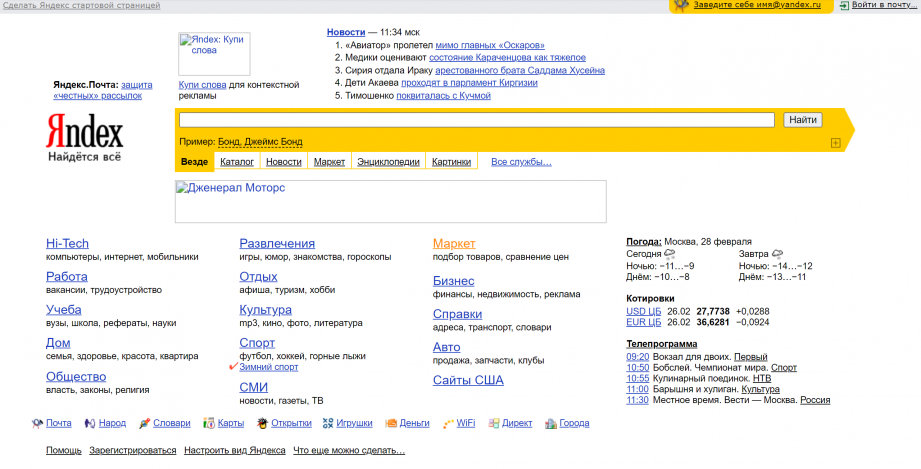Click the Найти search button
The width and height of the screenshot is (921, 469).
(803, 120)
